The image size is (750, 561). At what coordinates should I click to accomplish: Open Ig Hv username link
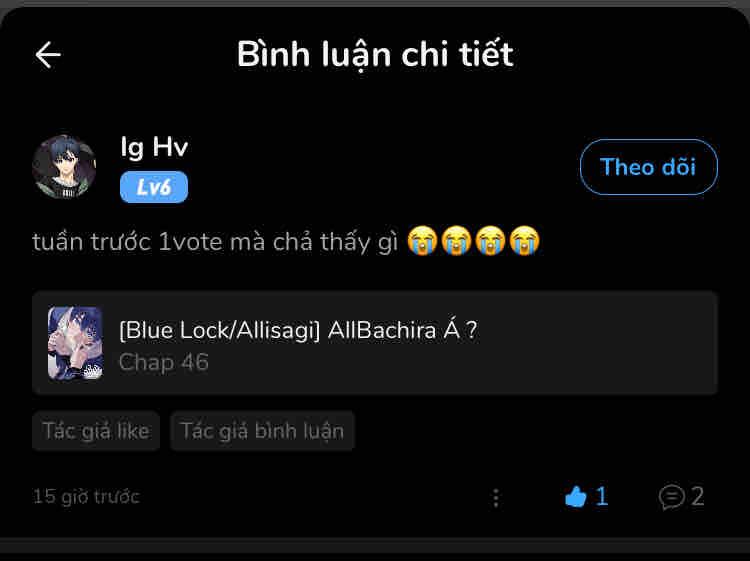click(154, 147)
